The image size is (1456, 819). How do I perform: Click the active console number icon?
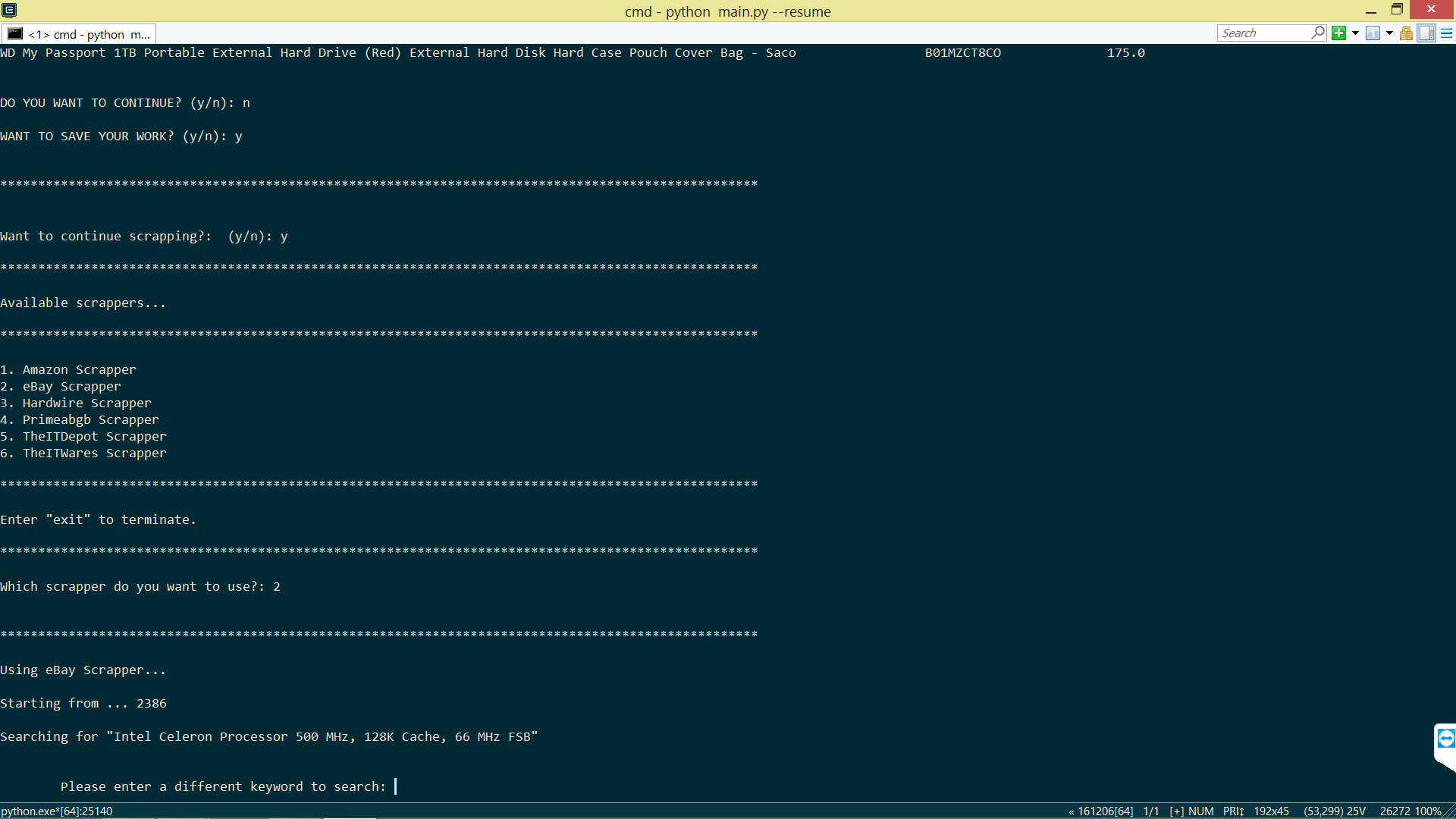1373,33
